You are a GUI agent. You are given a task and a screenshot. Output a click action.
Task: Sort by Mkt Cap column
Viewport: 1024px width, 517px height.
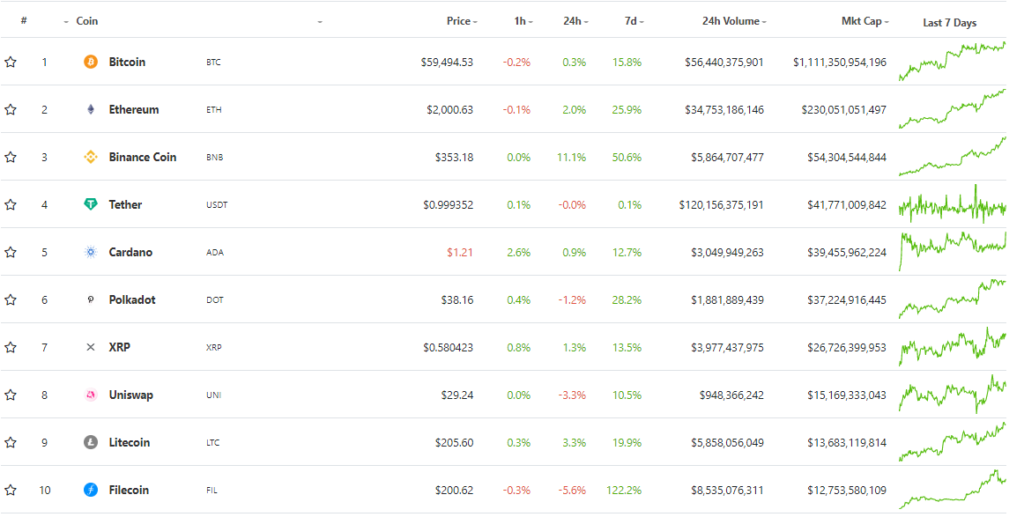pos(865,21)
